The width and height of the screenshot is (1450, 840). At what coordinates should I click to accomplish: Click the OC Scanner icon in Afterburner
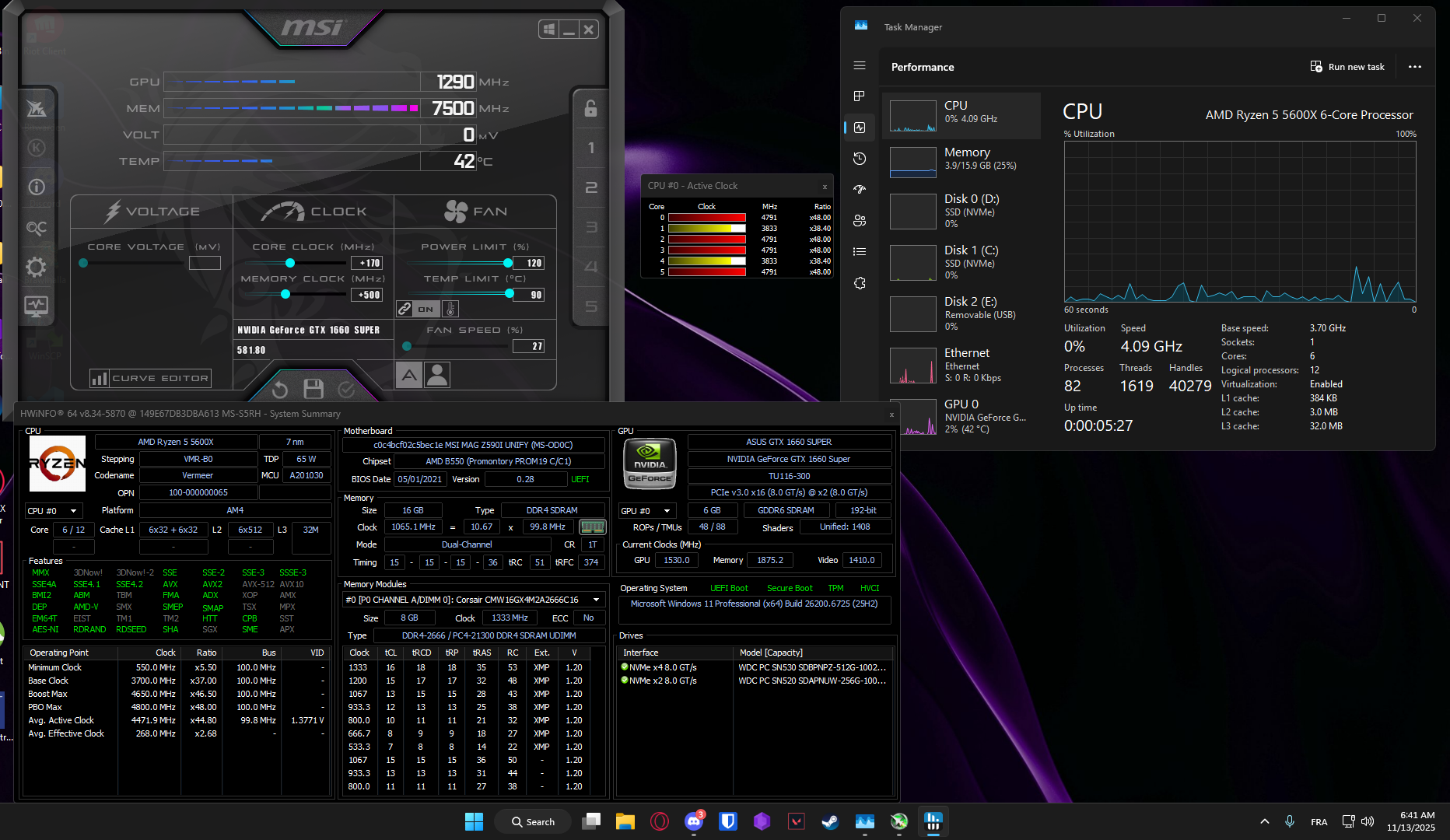click(x=36, y=228)
